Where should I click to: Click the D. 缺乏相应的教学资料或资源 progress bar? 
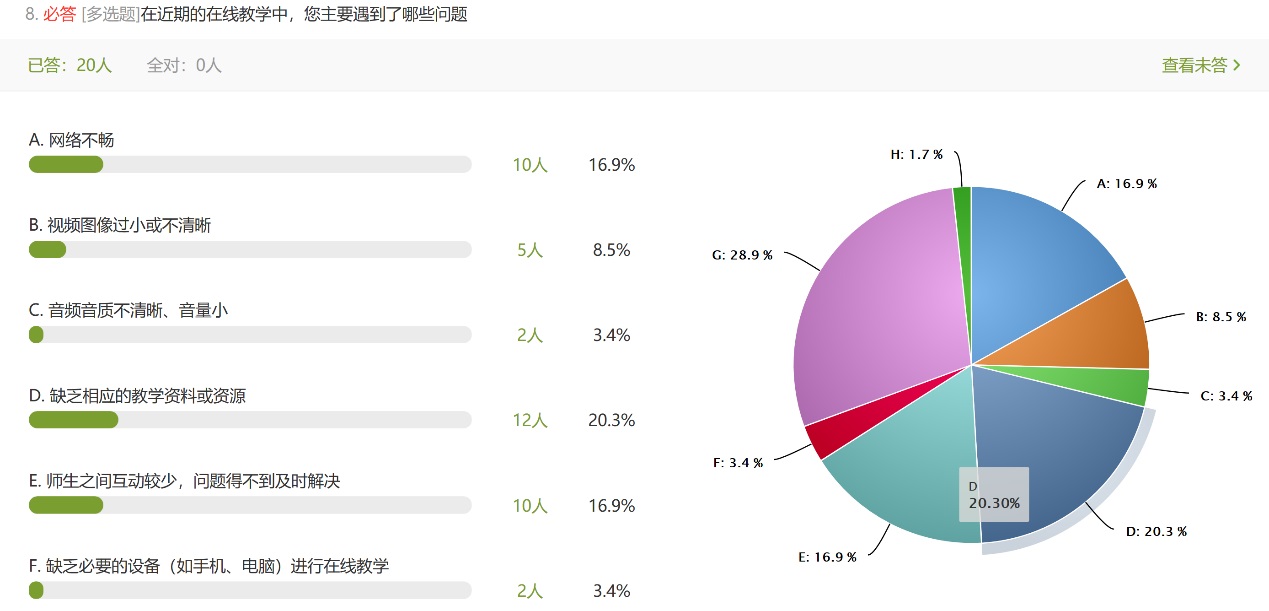tap(250, 420)
